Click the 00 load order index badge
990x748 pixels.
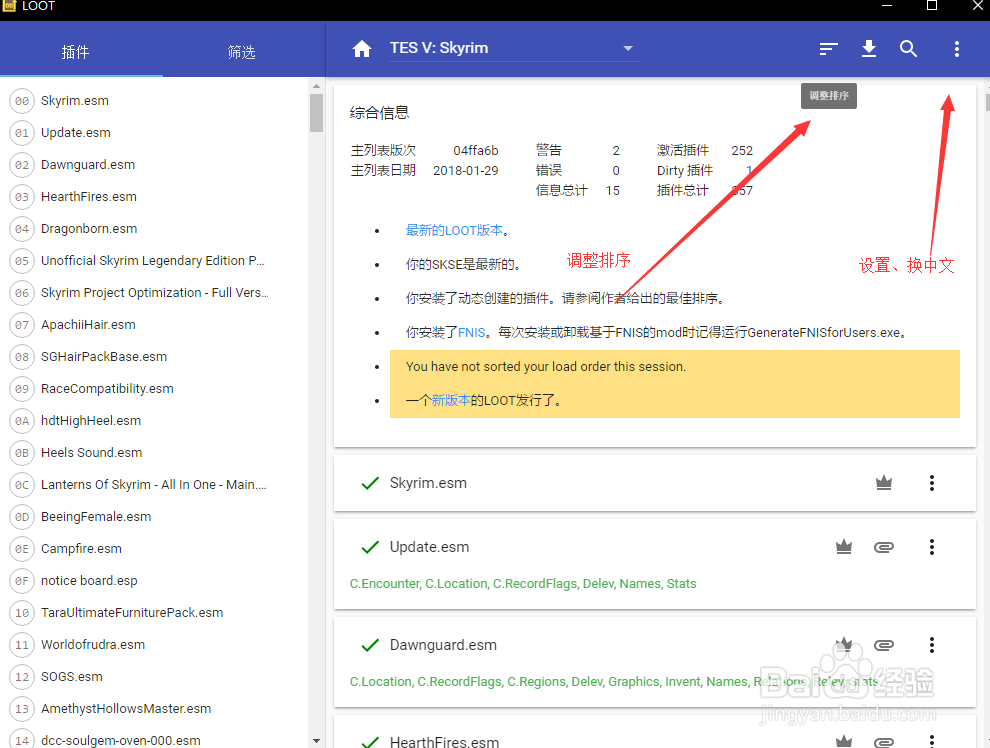coord(22,100)
